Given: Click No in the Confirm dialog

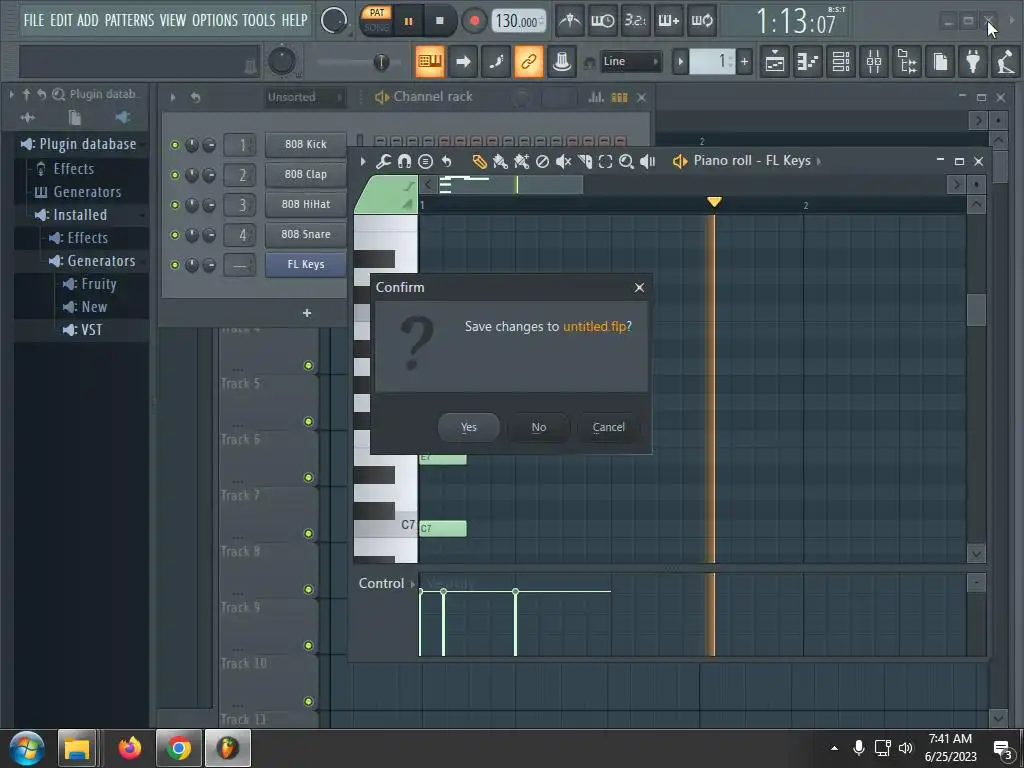Looking at the screenshot, I should tap(538, 427).
